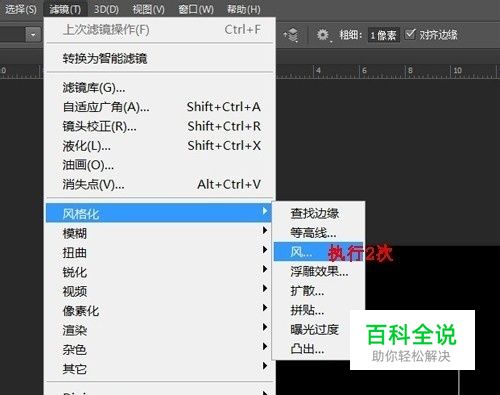Expand the 视频 video submenu
Screen dimensions: 500x395
pos(160,291)
